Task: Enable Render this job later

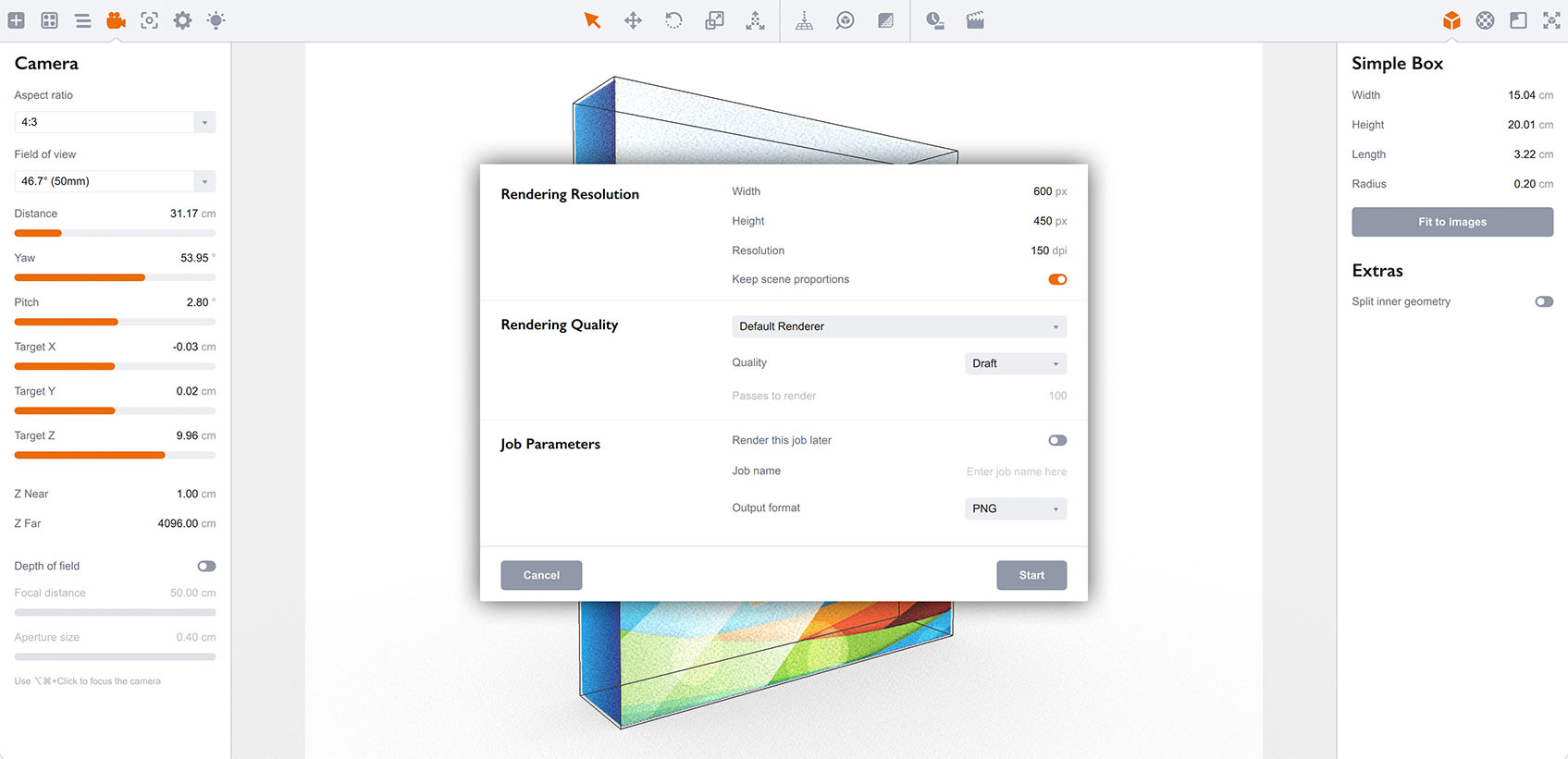Action: click(1057, 440)
